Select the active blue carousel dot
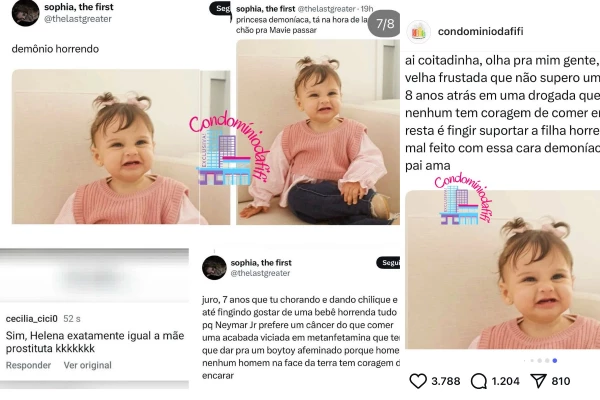Viewport: 600px width, 400px height. click(555, 361)
